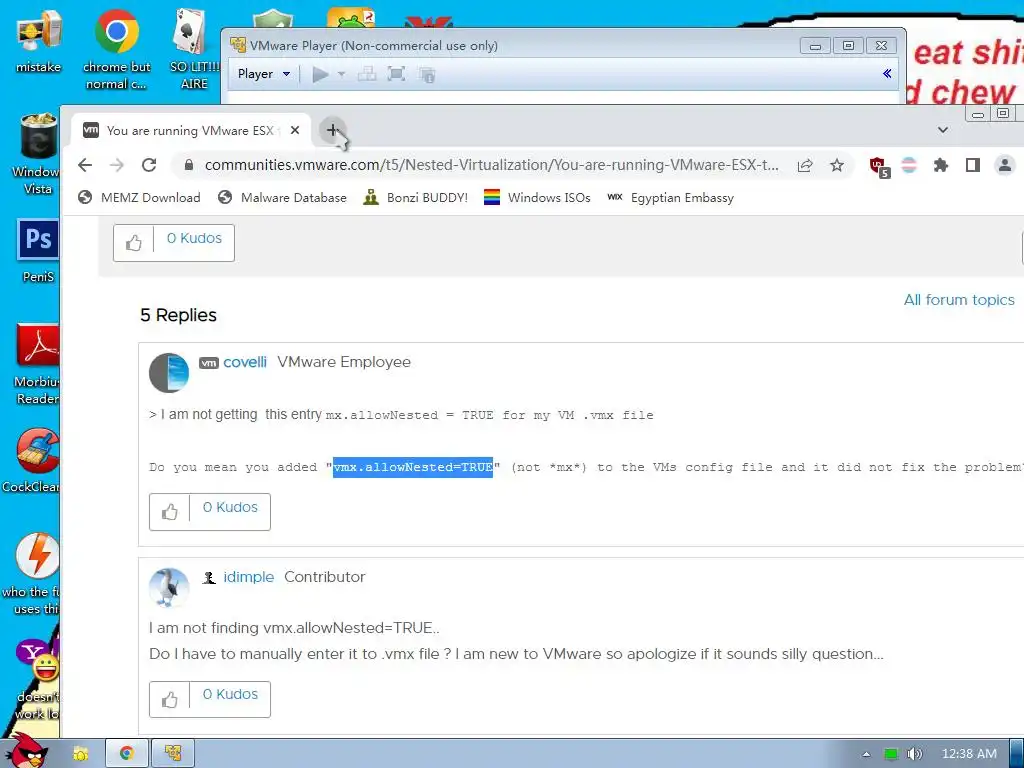Screen dimensions: 1024x768
Task: Click the 12:38 AM taskbar clock
Action: [969, 754]
